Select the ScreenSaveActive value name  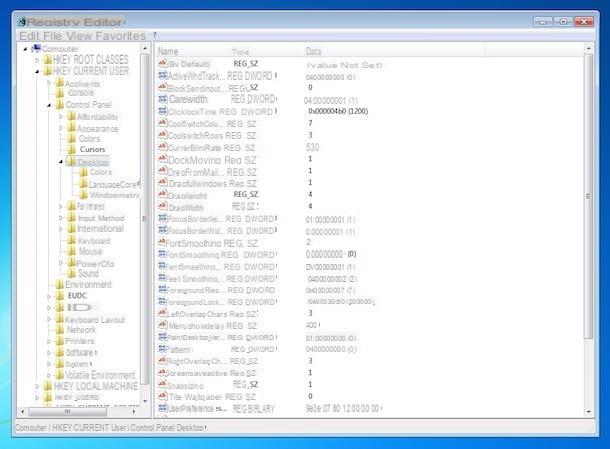[x=196, y=373]
